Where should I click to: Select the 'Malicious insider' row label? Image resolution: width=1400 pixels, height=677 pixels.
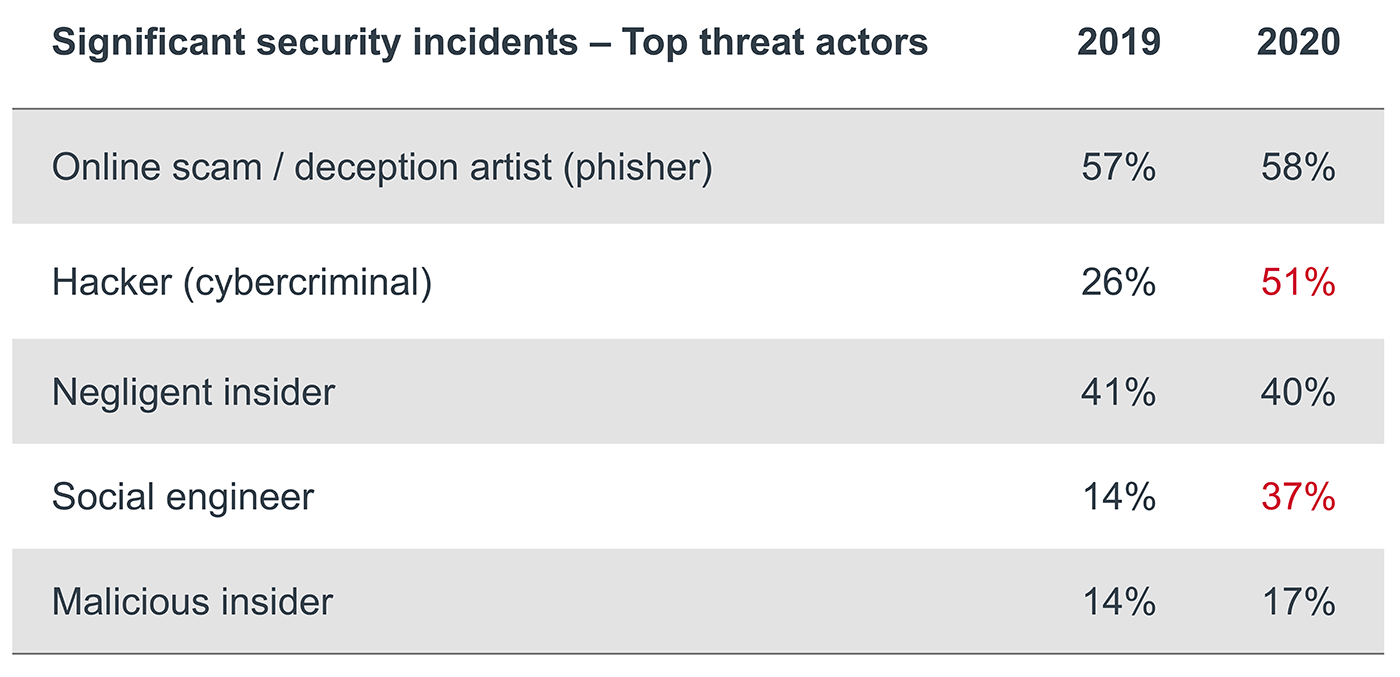pyautogui.click(x=192, y=602)
